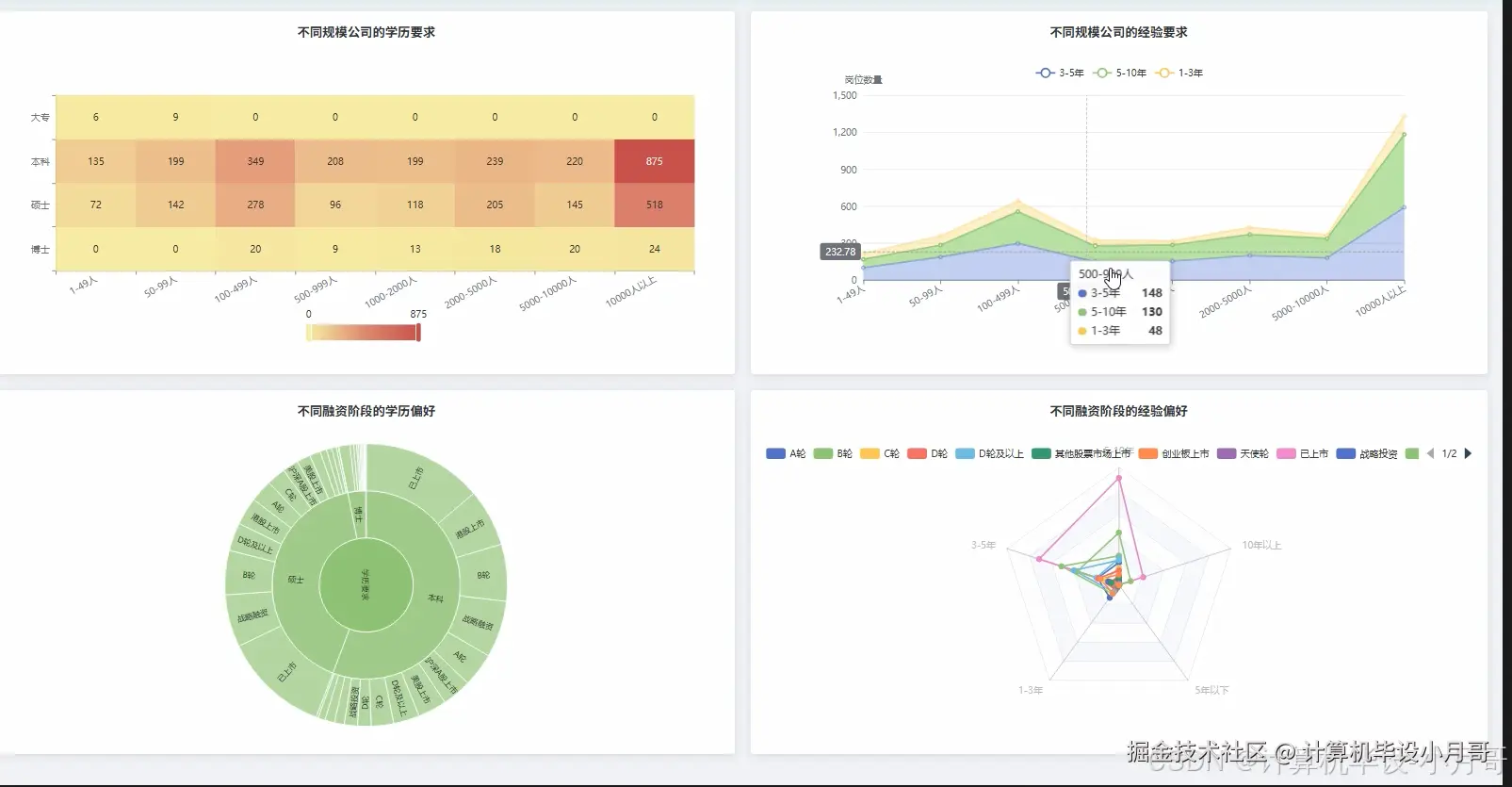Click the 不同融资阶段的经验偏好 chart title
This screenshot has width=1512, height=787.
[1119, 411]
